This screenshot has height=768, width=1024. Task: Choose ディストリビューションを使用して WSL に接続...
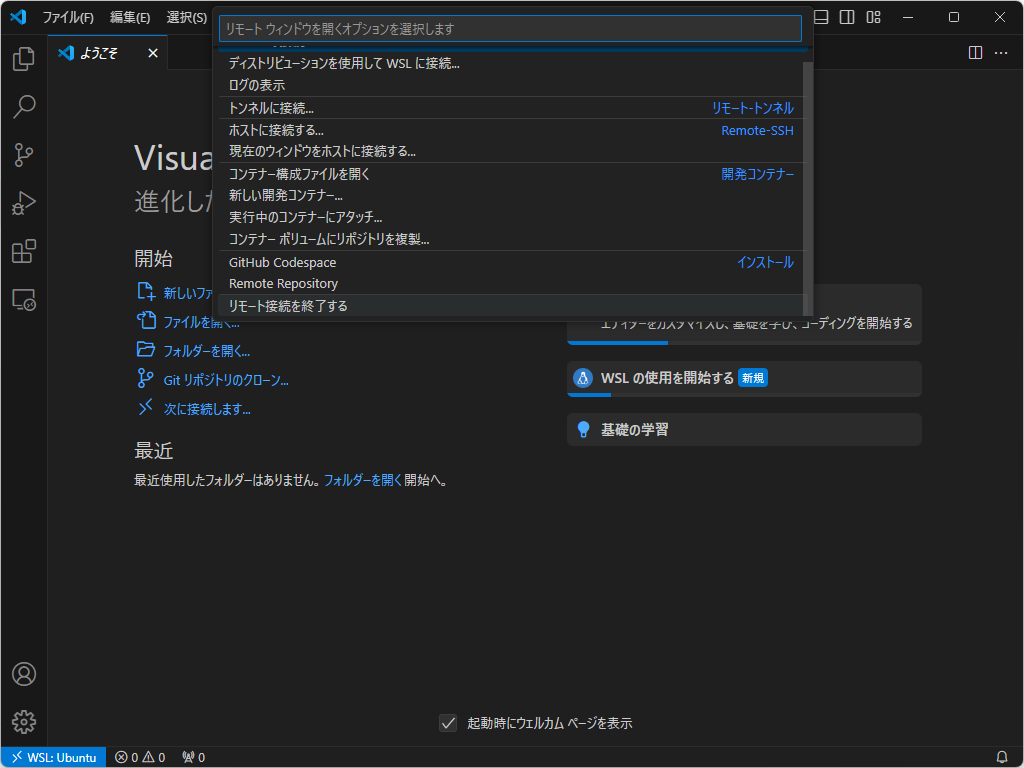point(513,63)
